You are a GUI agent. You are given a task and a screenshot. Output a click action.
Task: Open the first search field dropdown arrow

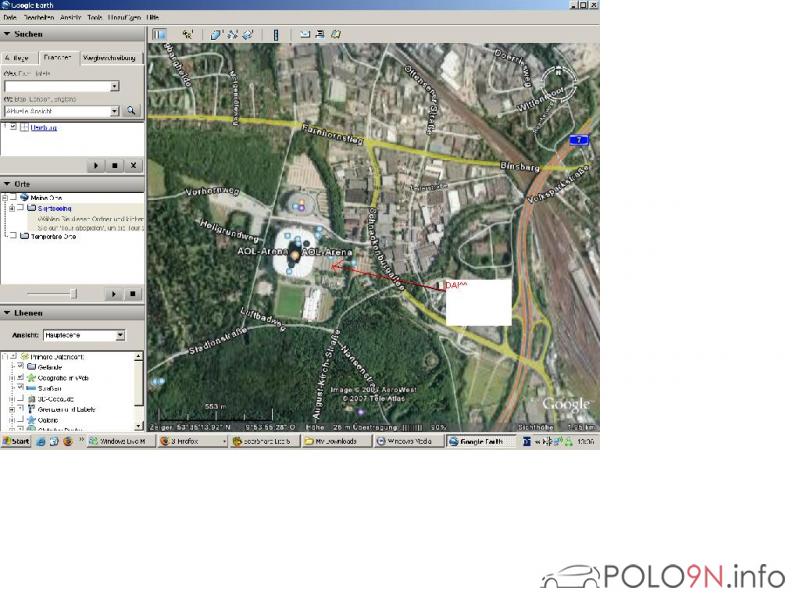point(115,86)
